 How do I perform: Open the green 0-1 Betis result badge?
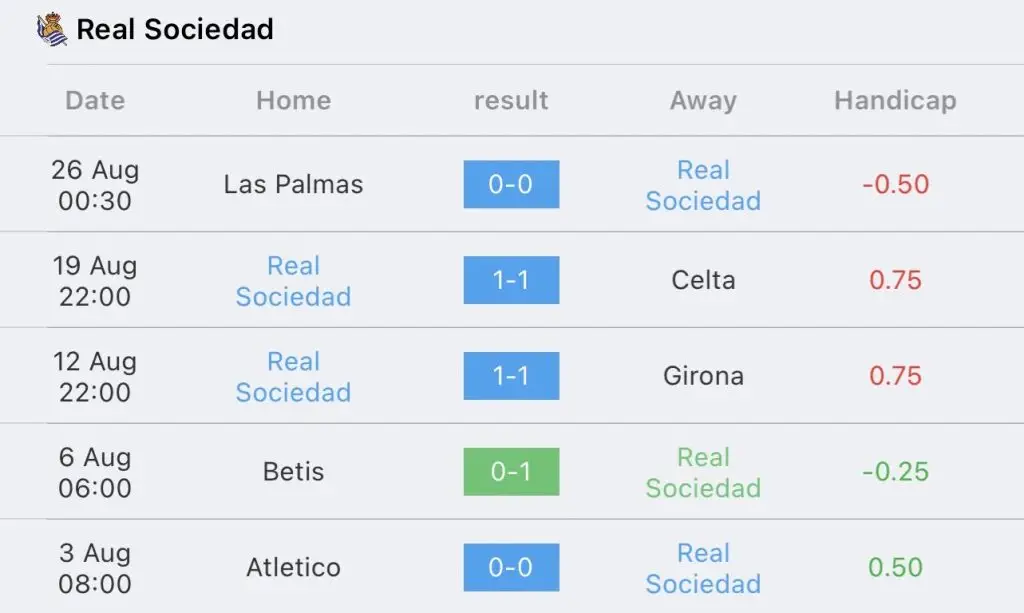511,471
